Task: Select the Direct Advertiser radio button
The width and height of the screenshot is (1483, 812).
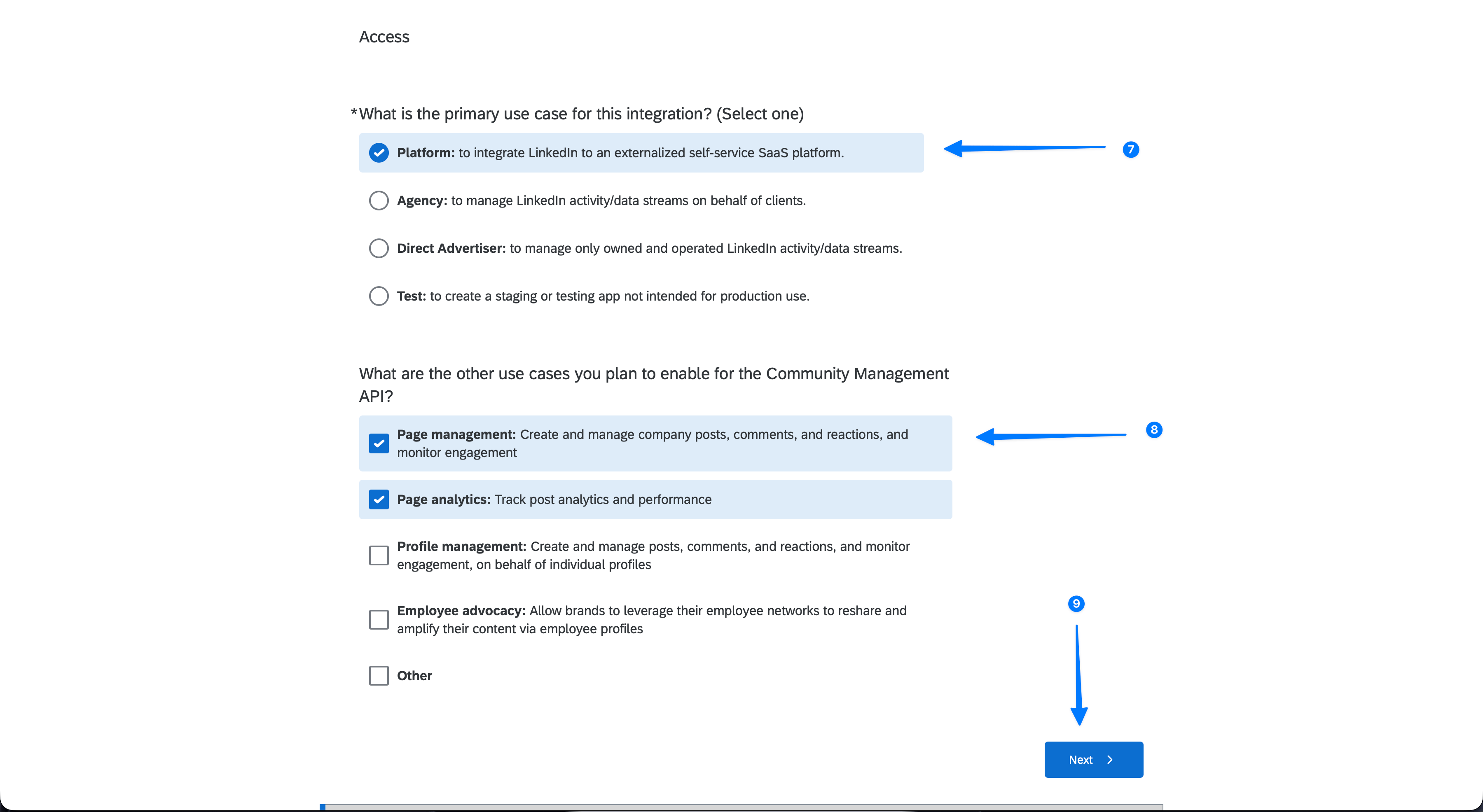Action: pyautogui.click(x=378, y=248)
